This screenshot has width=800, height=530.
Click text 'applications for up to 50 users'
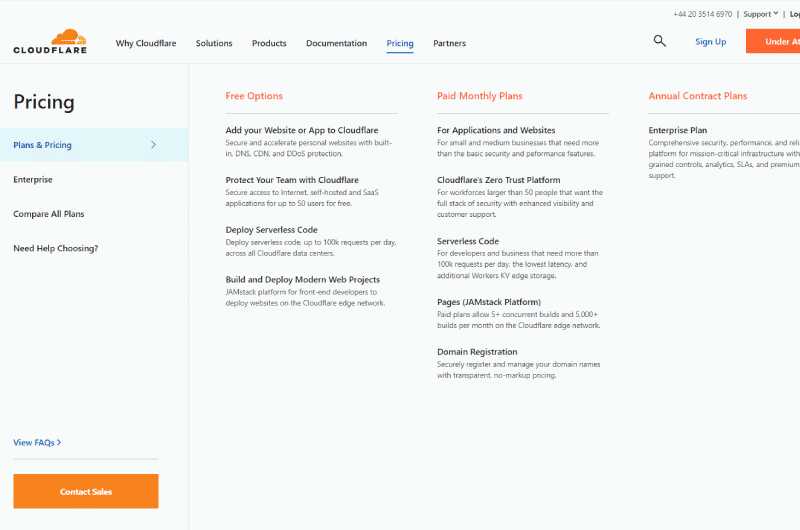274,204
